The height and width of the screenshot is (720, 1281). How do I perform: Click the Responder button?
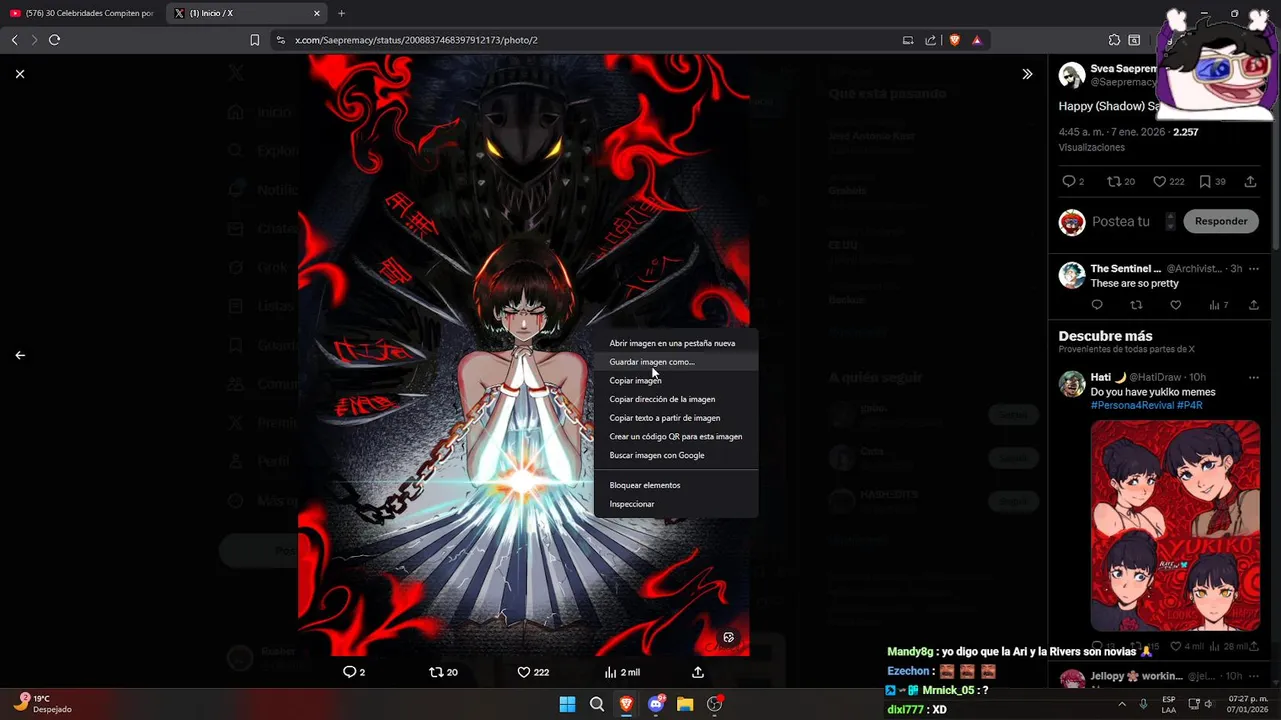coord(1221,221)
